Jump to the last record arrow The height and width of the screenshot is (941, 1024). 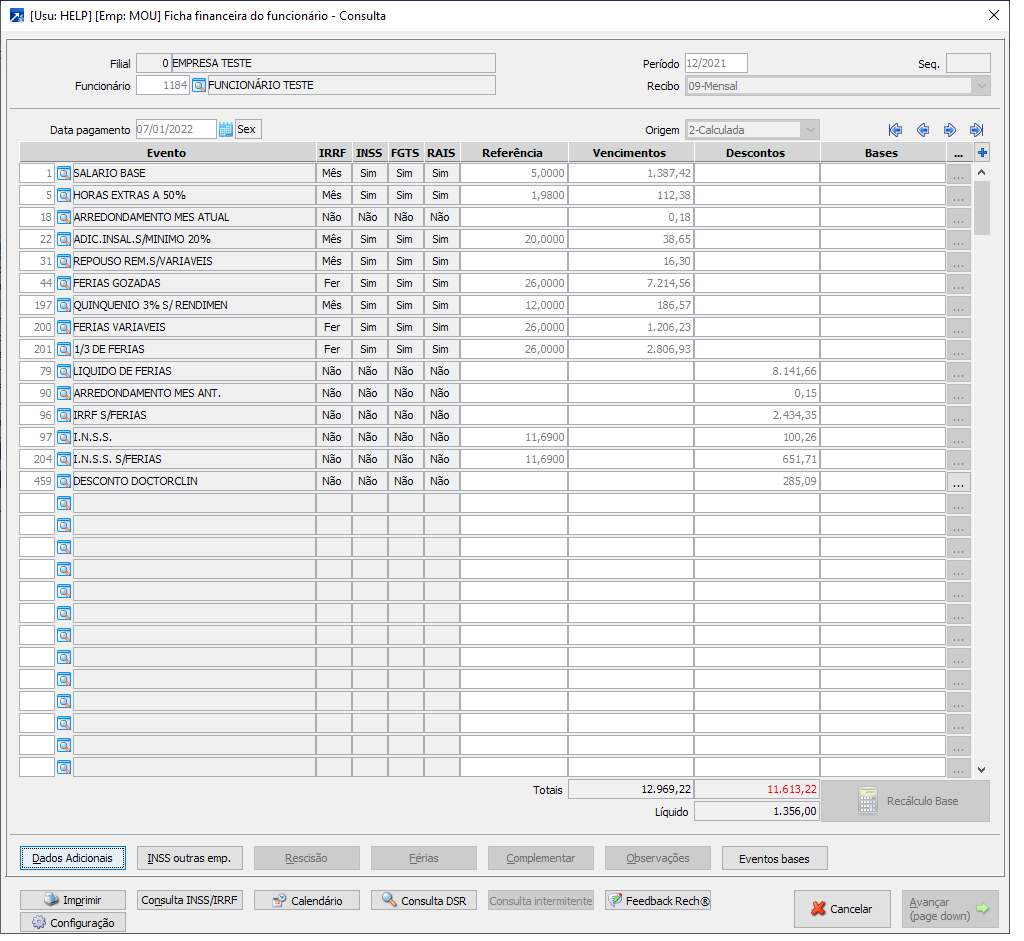[x=976, y=130]
